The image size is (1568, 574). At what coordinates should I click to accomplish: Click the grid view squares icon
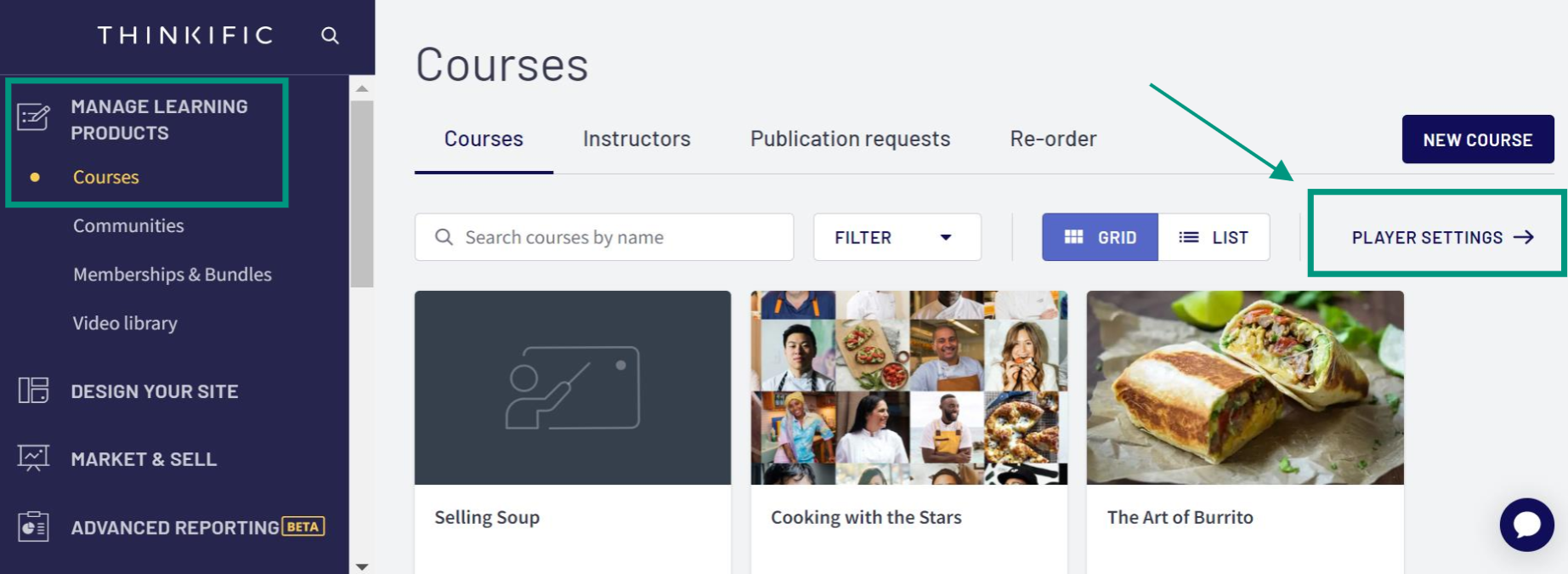pyautogui.click(x=1073, y=236)
